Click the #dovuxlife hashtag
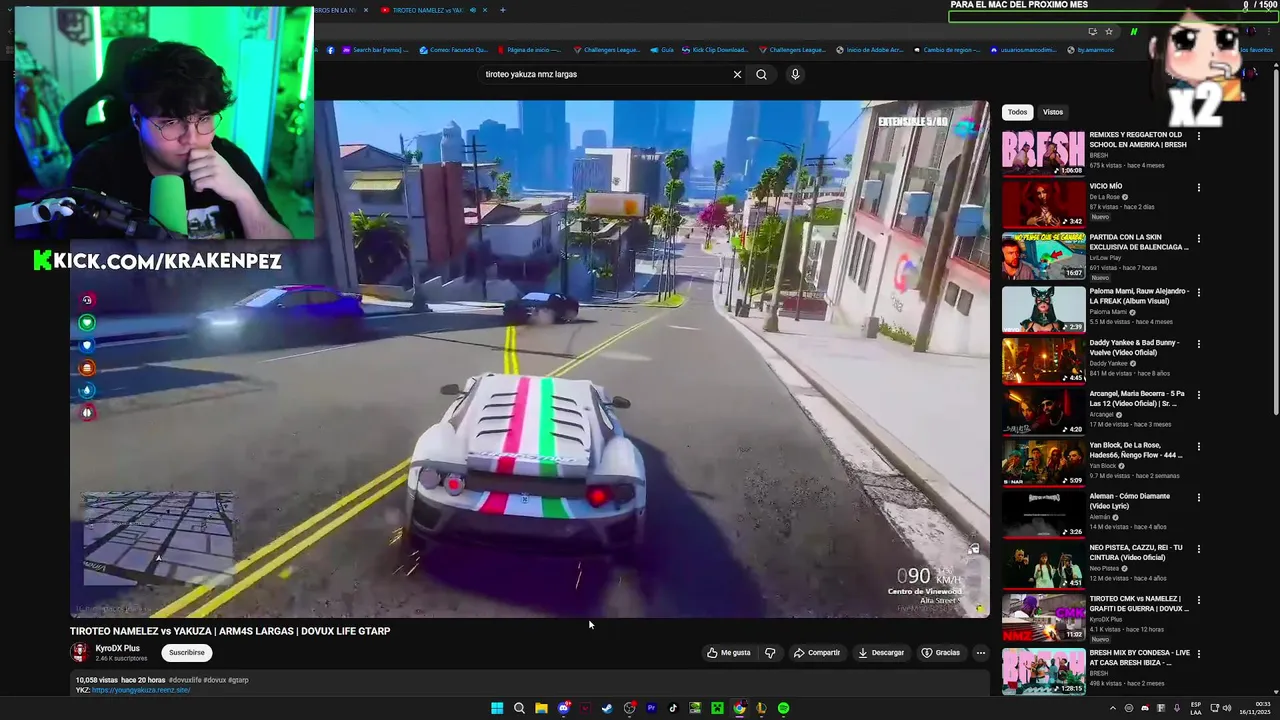Image resolution: width=1280 pixels, height=720 pixels. (x=184, y=680)
